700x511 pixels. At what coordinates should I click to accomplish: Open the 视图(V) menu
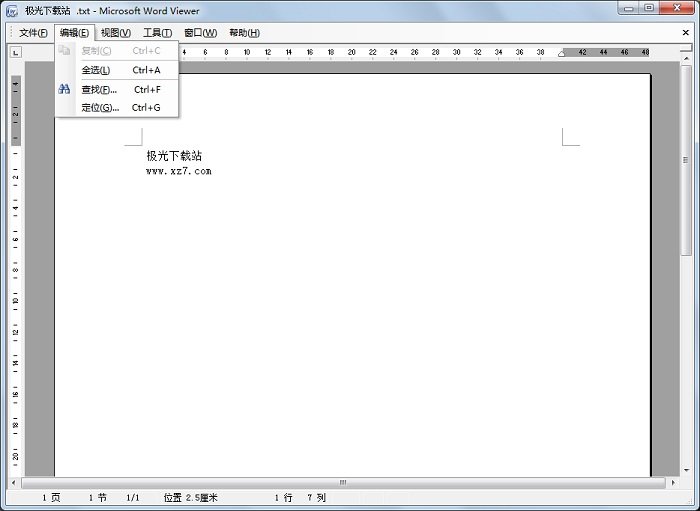coord(116,33)
